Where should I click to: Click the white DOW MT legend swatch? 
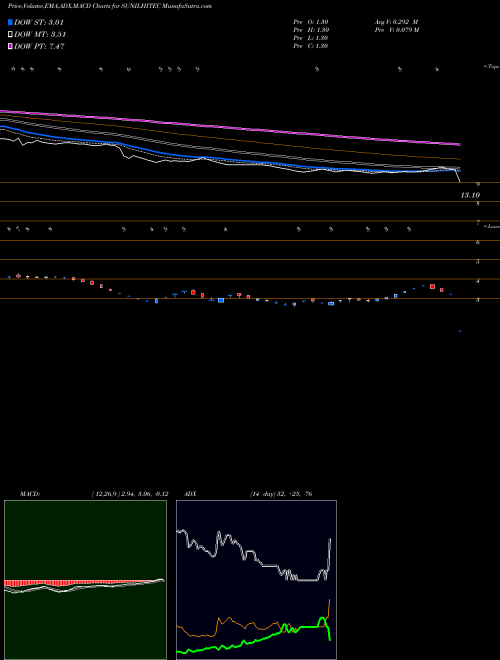10,35
